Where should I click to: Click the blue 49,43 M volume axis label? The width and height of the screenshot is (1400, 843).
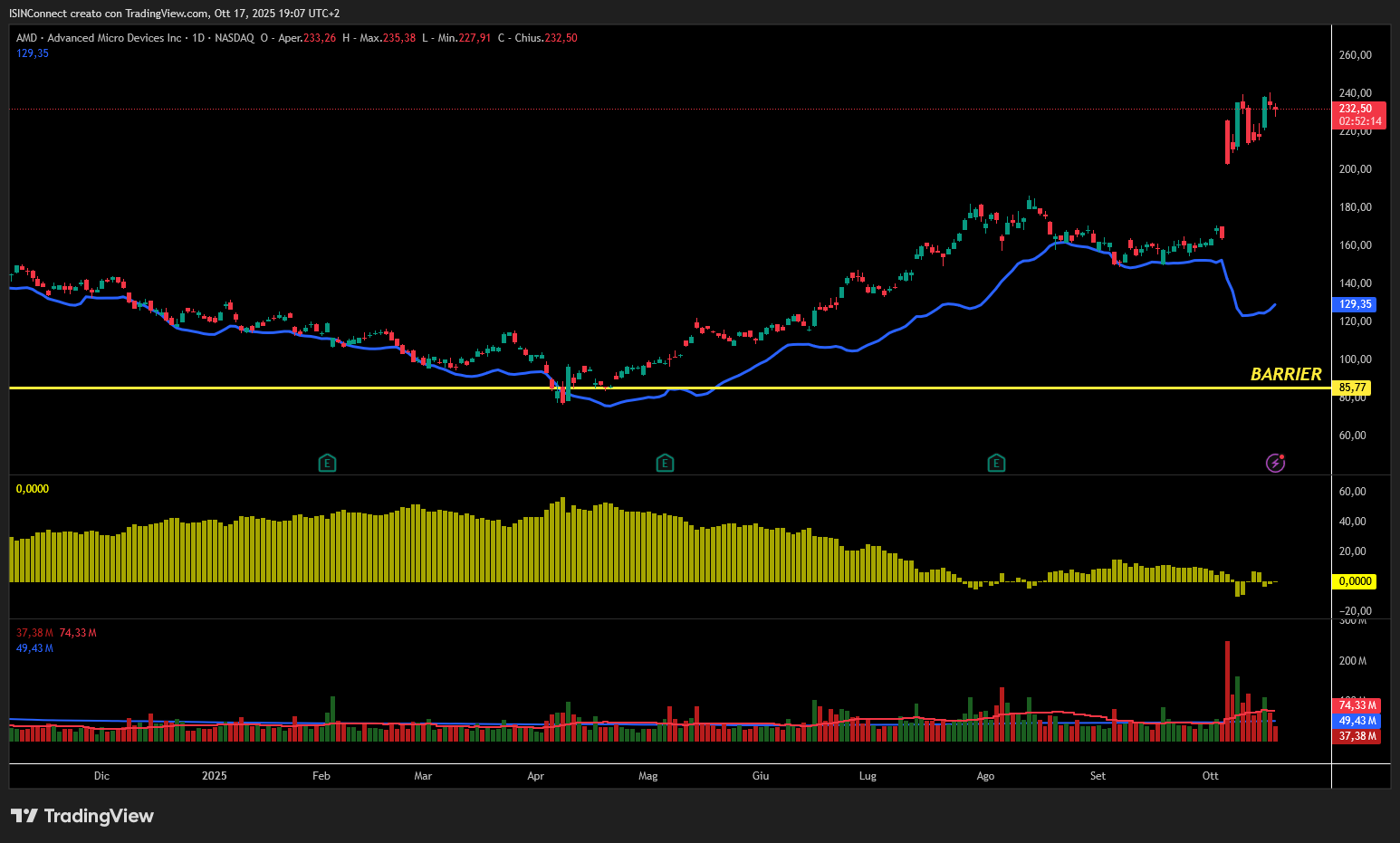pyautogui.click(x=1357, y=721)
